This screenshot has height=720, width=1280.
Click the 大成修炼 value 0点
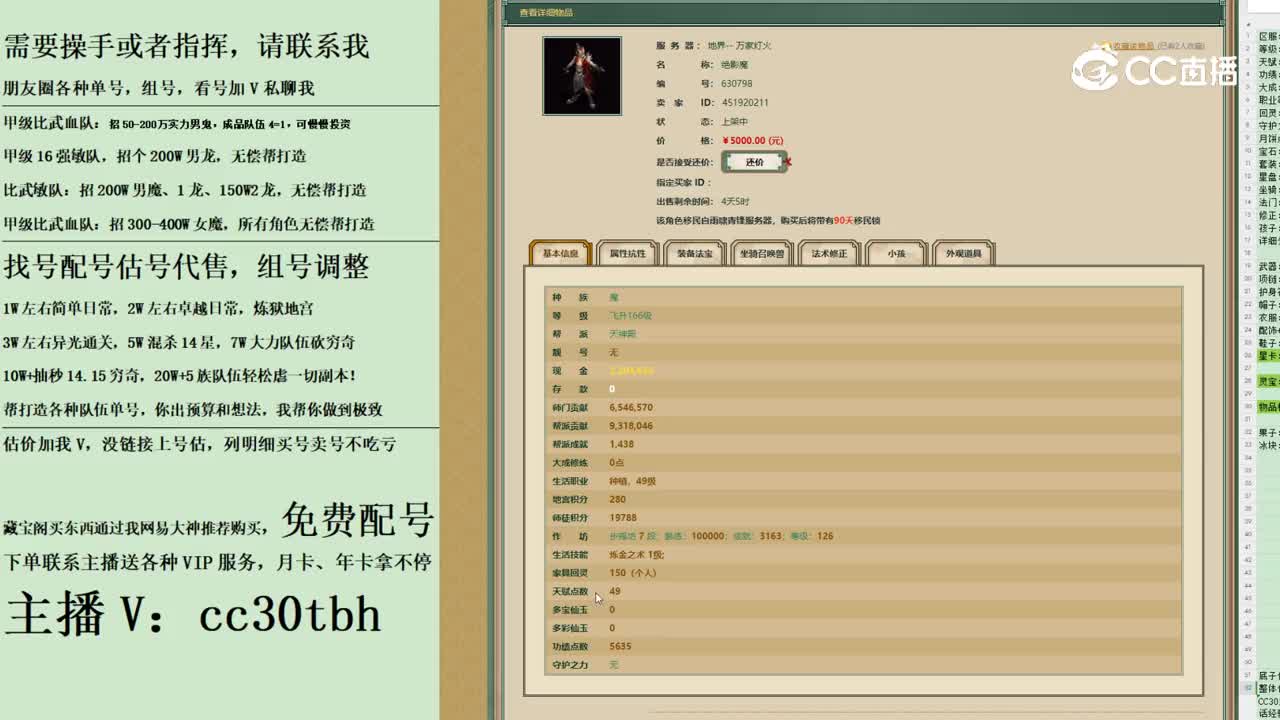click(x=617, y=463)
